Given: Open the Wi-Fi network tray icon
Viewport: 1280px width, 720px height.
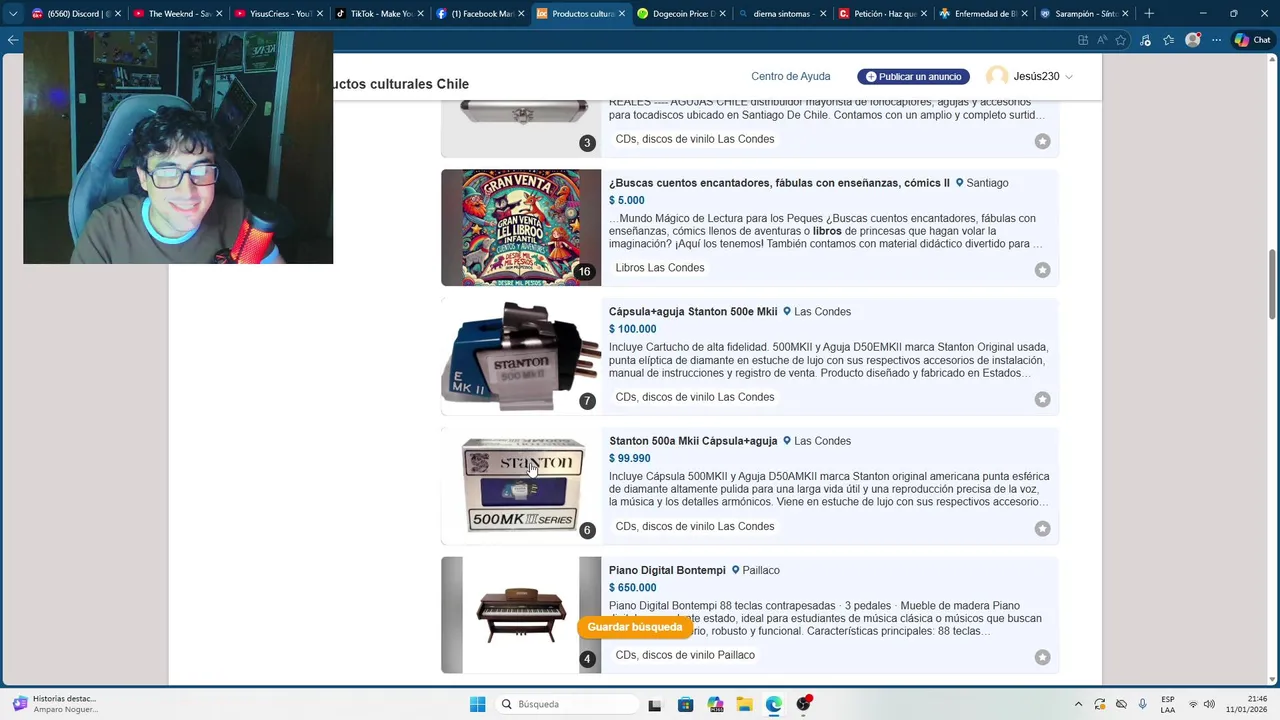Looking at the screenshot, I should (x=1192, y=704).
